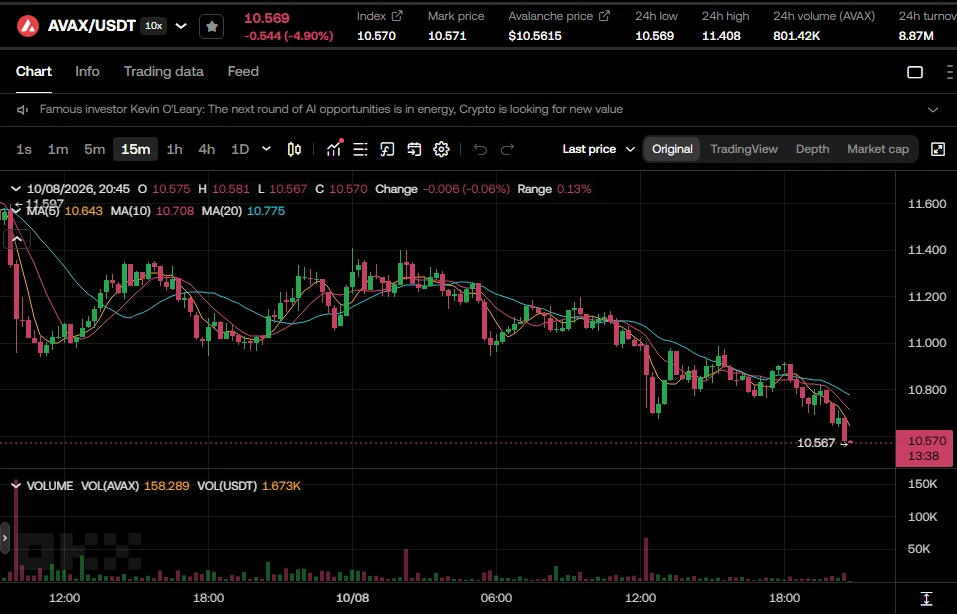957x614 pixels.
Task: Click the toolbar icon right of list icon
Action: [x=387, y=150]
